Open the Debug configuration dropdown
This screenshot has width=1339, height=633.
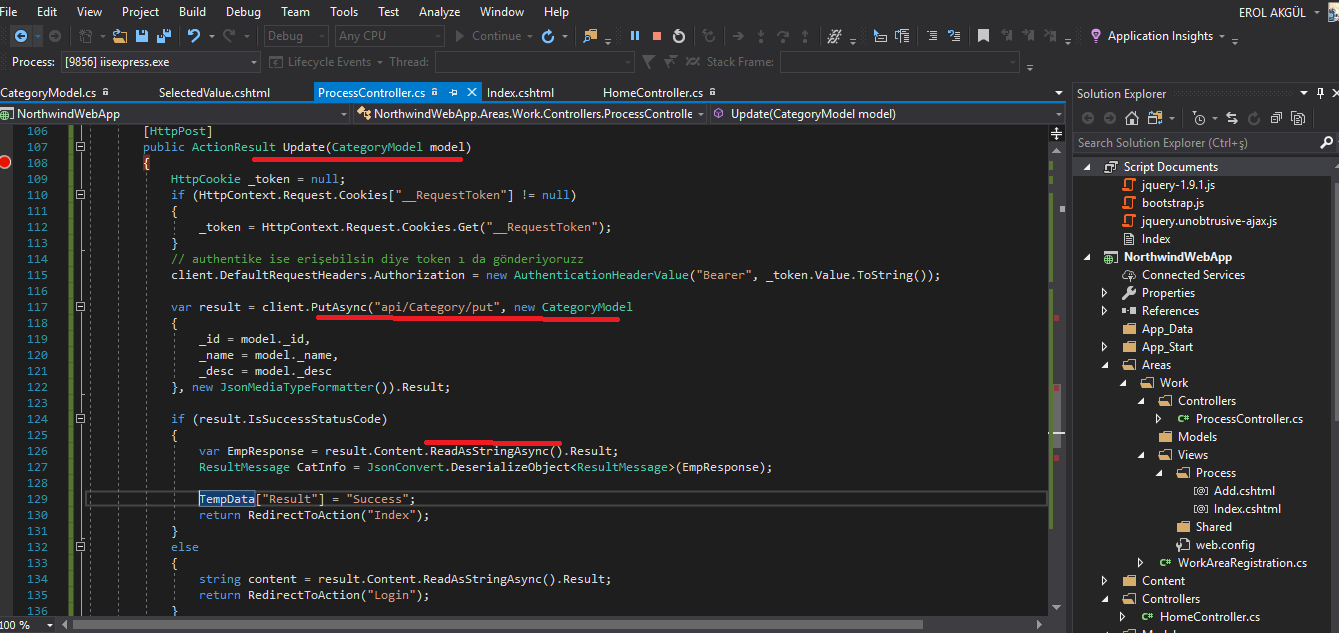click(296, 36)
